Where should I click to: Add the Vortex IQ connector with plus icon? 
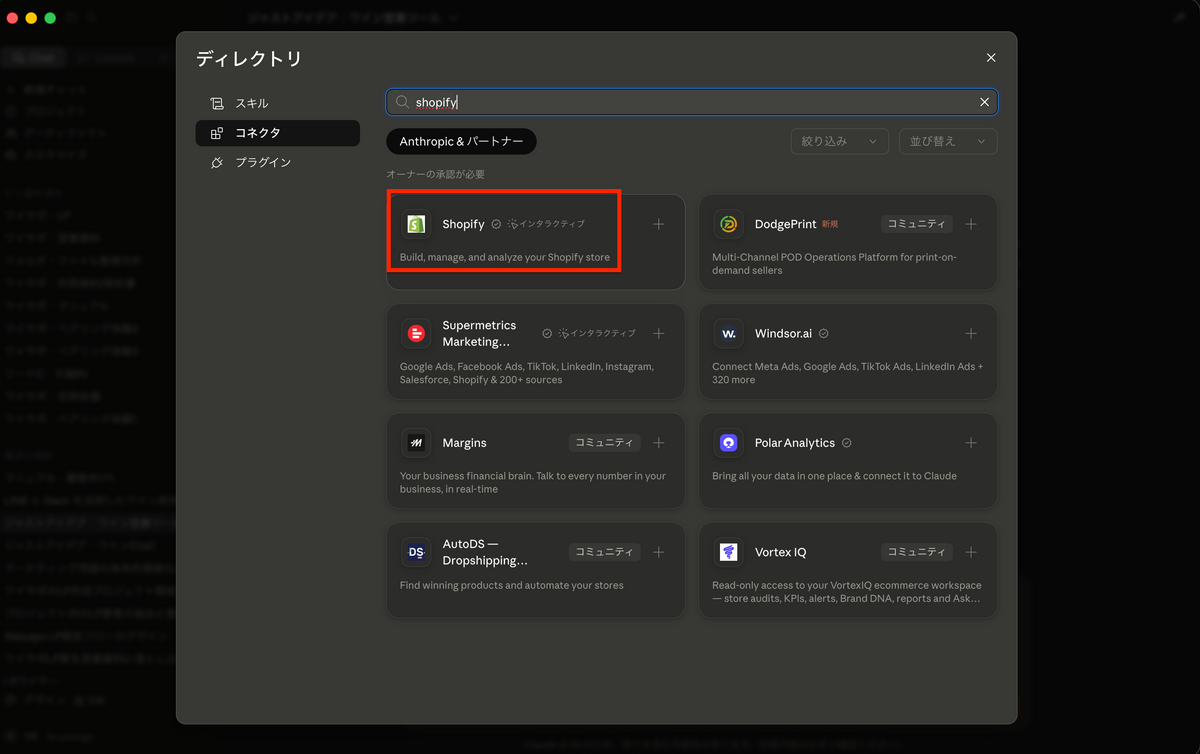coord(971,552)
